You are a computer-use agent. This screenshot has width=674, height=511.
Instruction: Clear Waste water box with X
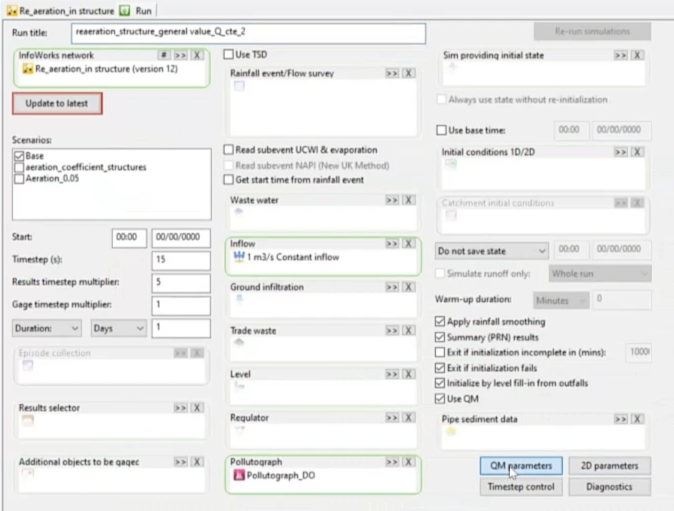[408, 200]
